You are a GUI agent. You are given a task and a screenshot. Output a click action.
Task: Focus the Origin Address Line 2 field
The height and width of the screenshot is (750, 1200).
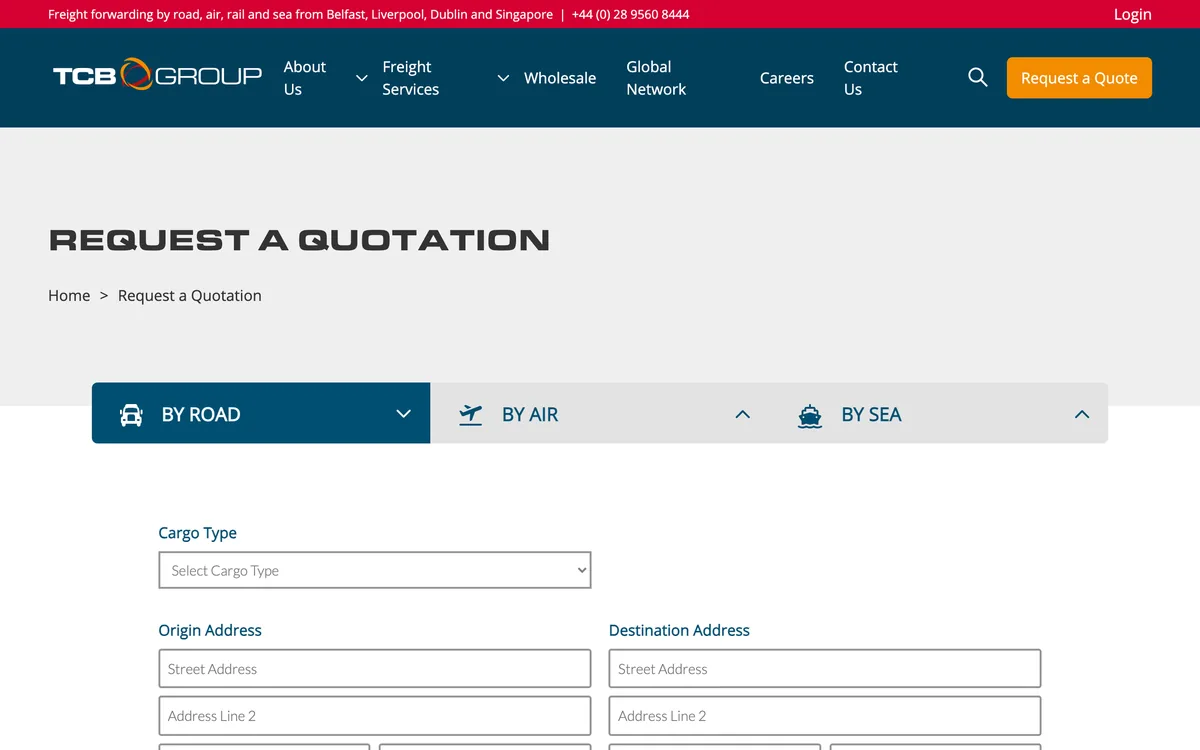coord(375,716)
